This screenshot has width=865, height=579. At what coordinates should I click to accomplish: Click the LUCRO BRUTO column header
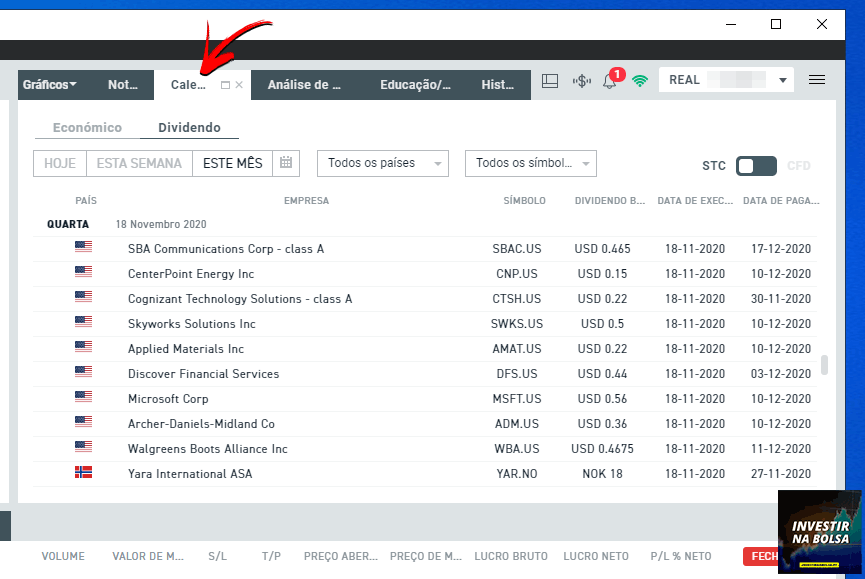[511, 556]
